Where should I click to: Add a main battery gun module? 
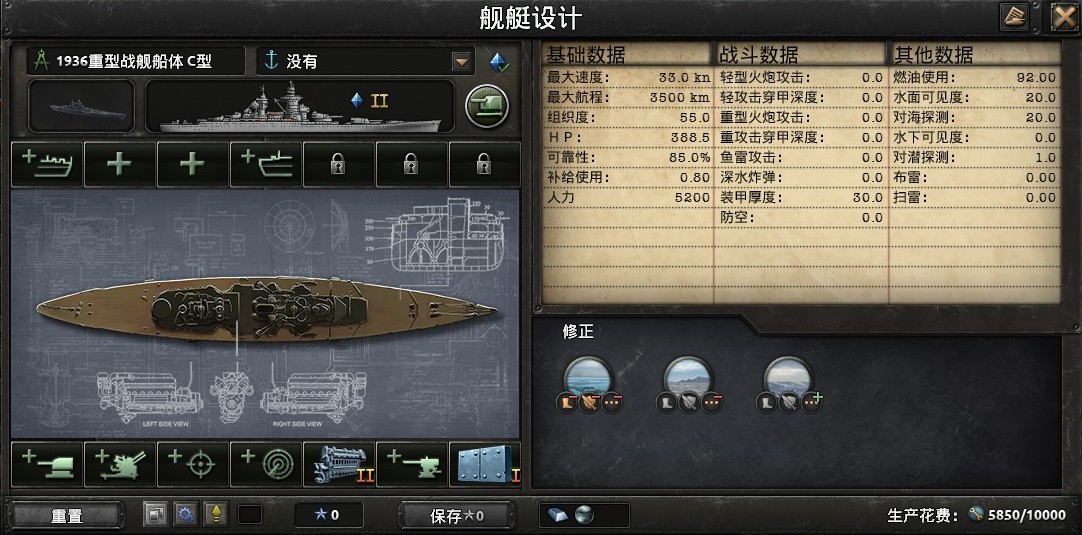point(47,465)
